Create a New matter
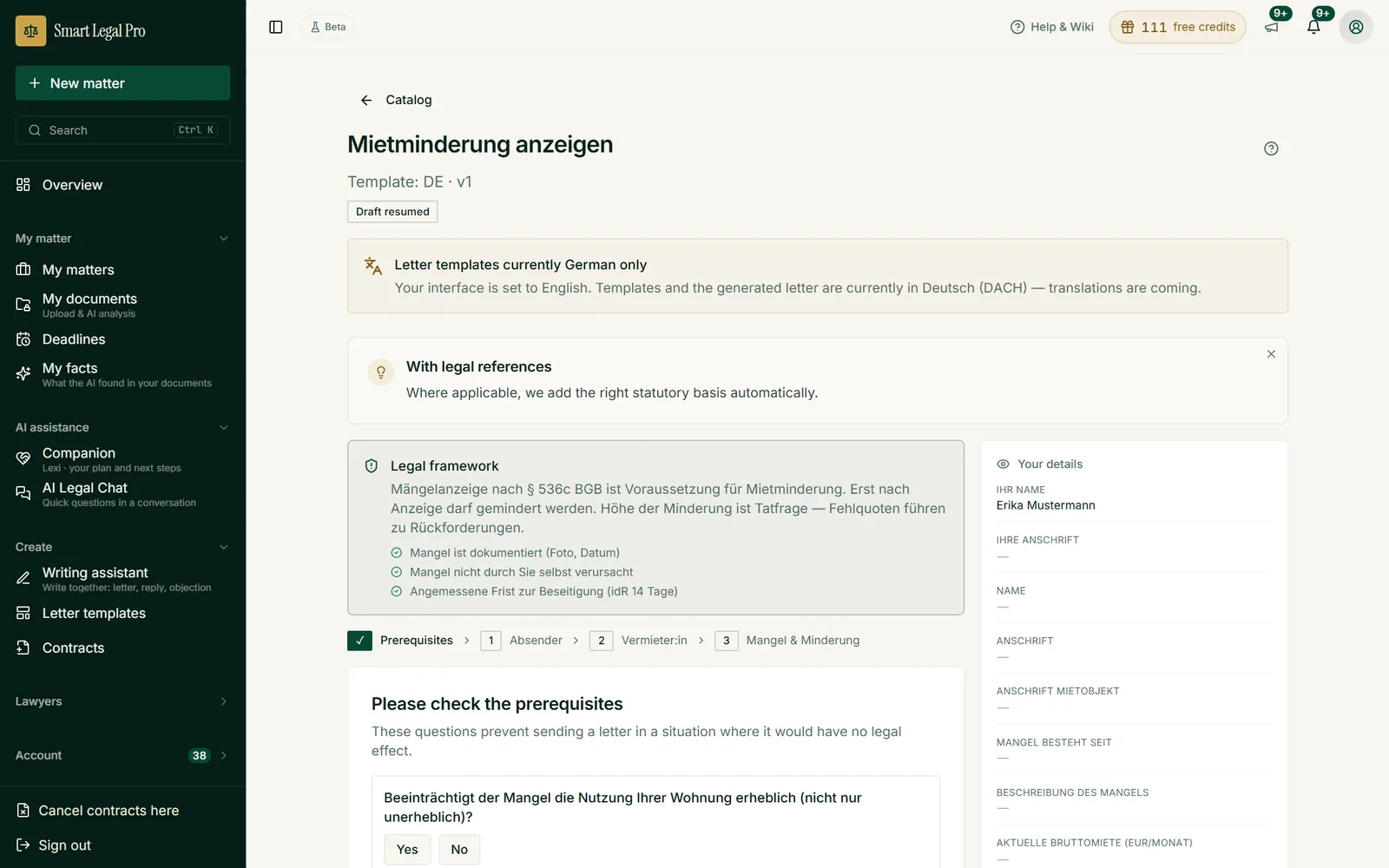Viewport: 1389px width, 868px height. (122, 83)
